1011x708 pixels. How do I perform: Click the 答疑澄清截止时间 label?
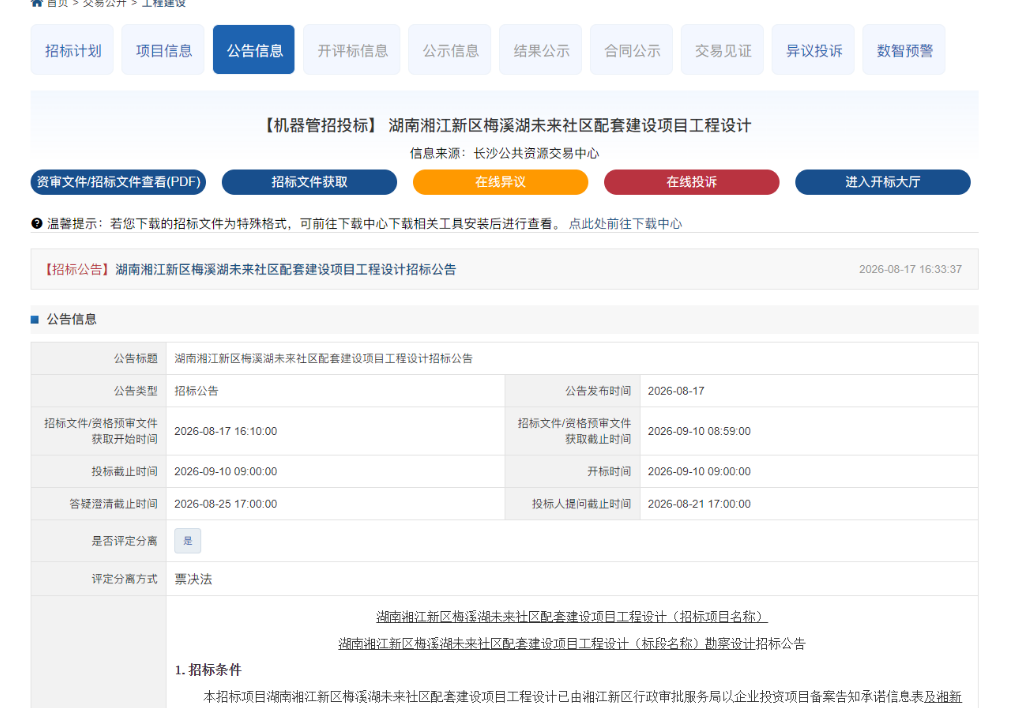[113, 504]
